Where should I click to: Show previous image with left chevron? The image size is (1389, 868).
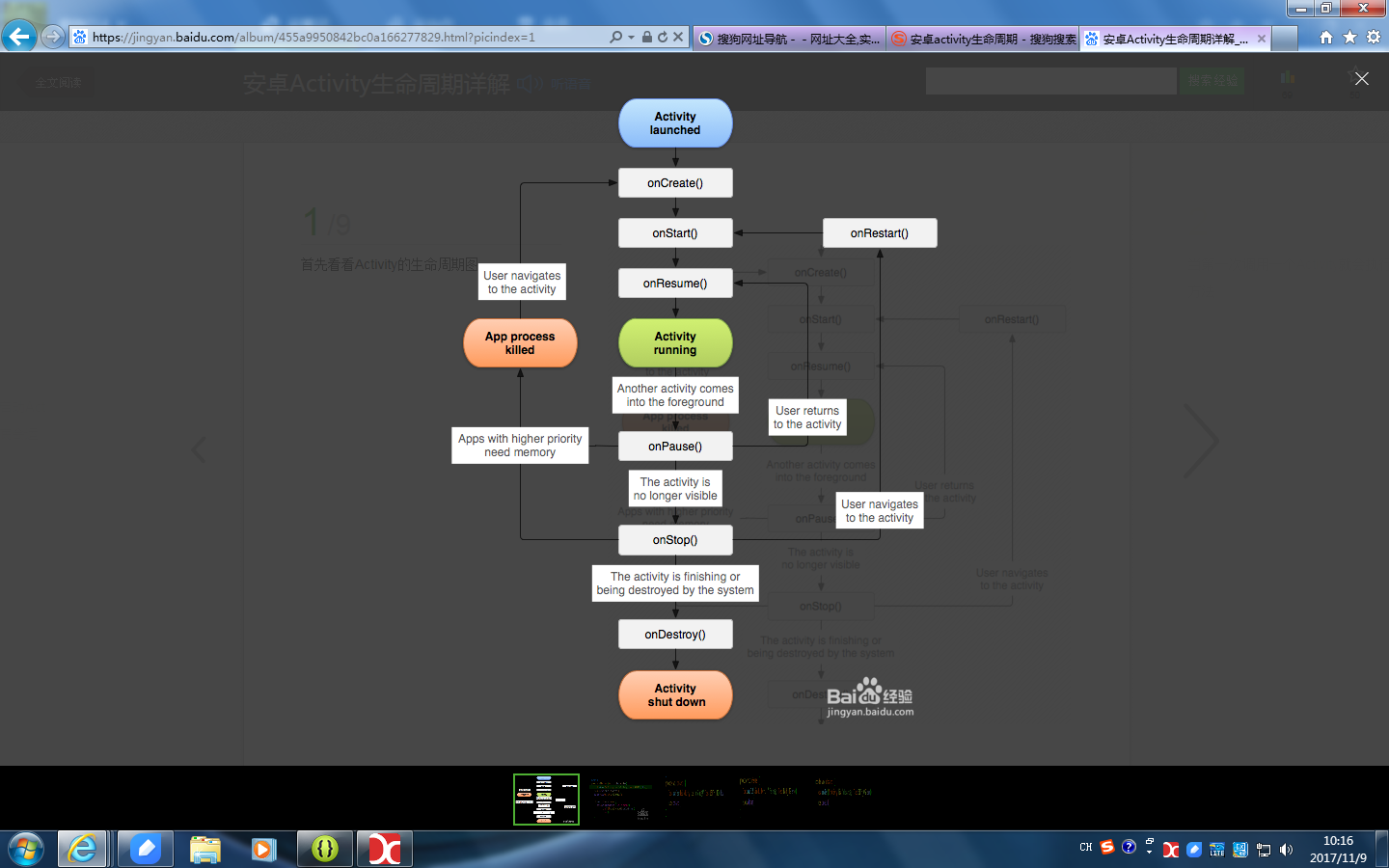[199, 449]
